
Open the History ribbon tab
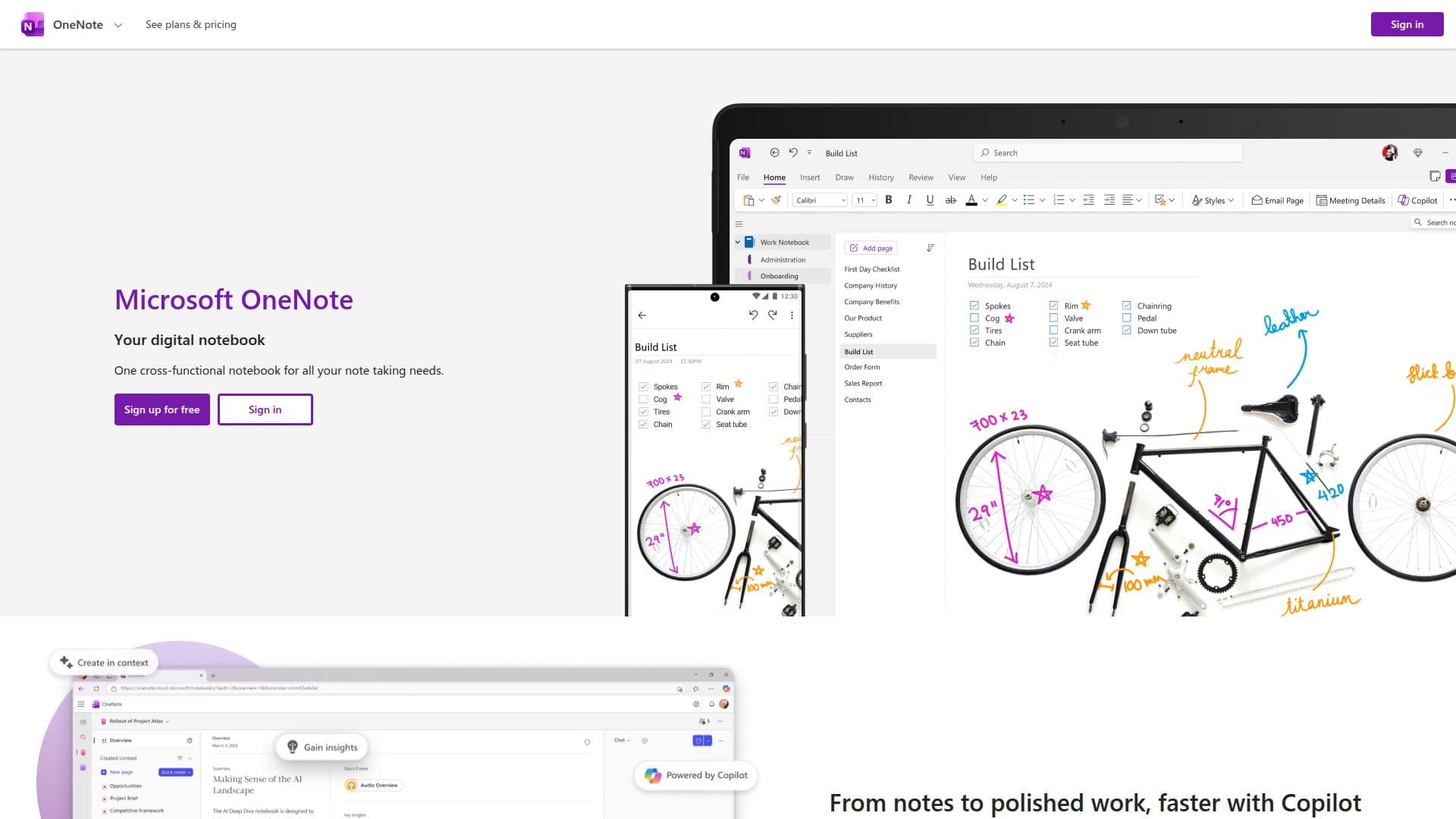tap(881, 177)
